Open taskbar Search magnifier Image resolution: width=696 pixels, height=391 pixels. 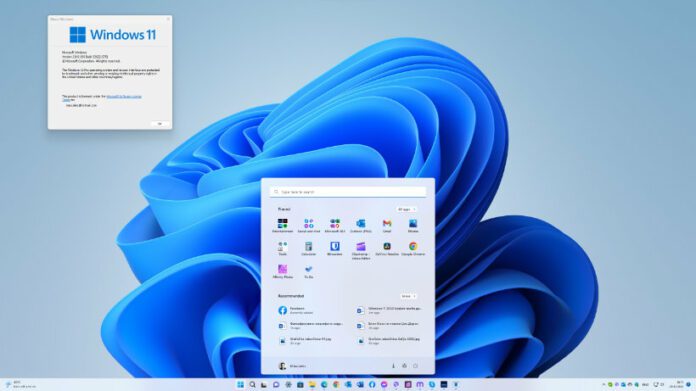(x=252, y=384)
